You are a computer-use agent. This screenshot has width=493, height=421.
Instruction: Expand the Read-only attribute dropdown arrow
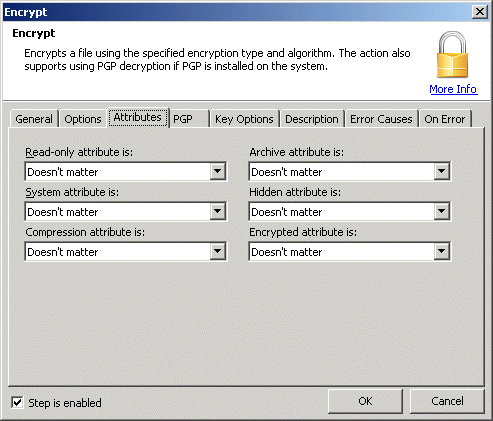pos(218,171)
